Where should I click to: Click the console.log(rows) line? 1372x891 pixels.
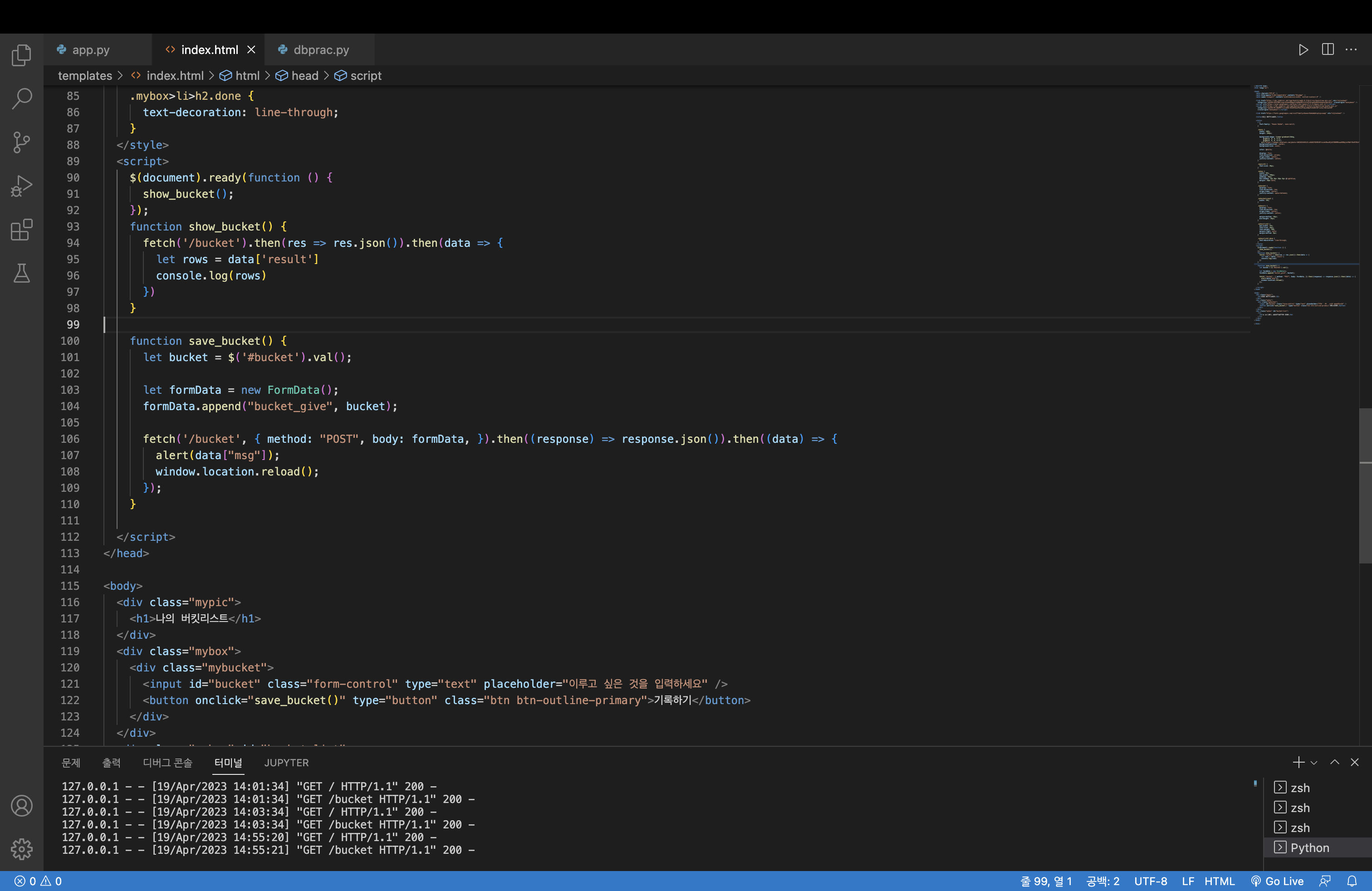pyautogui.click(x=211, y=276)
